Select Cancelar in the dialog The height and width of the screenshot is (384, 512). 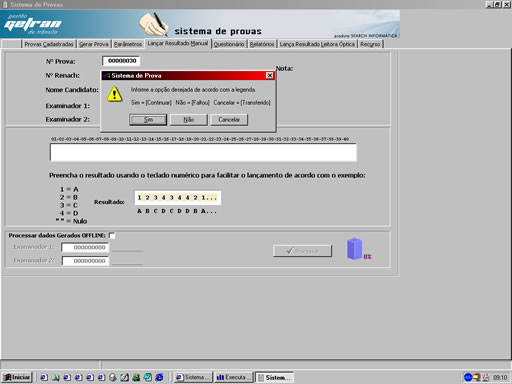pos(229,120)
